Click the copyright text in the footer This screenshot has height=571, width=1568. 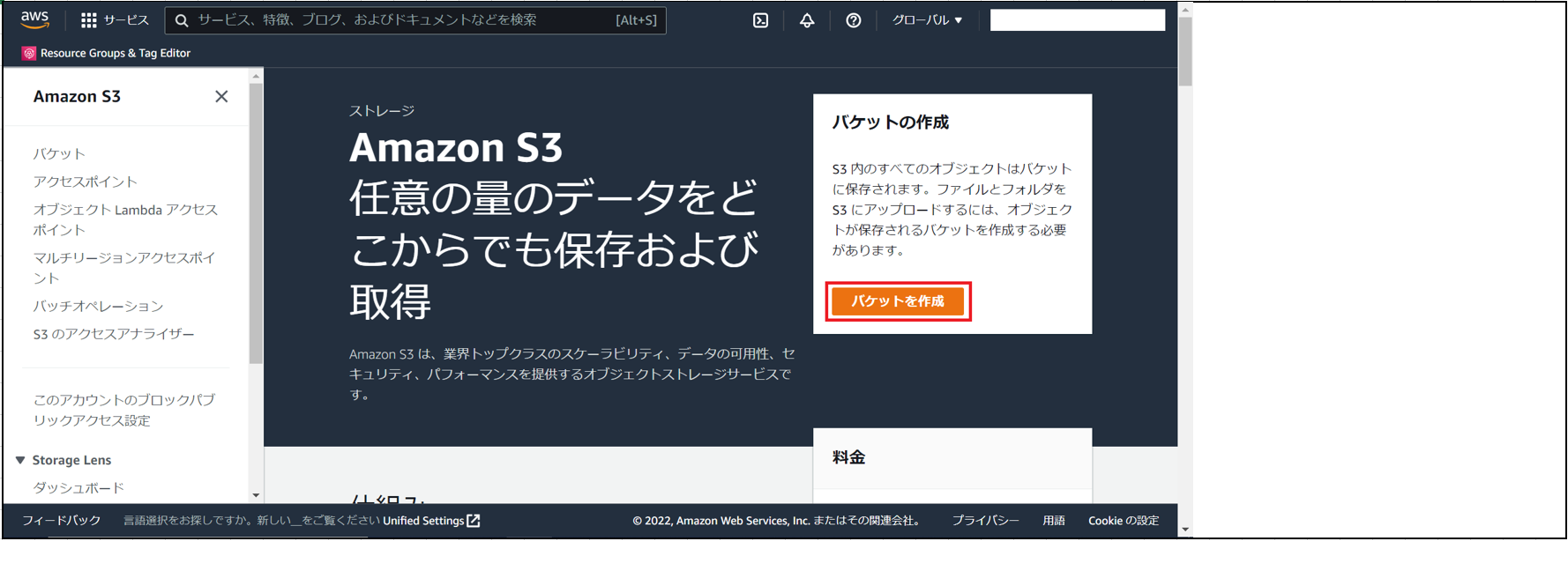pyautogui.click(x=777, y=521)
